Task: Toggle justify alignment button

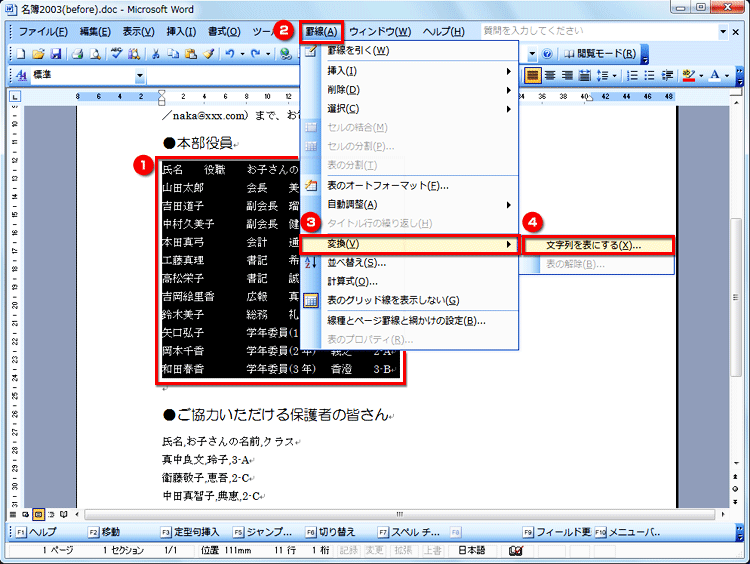Action: (532, 75)
